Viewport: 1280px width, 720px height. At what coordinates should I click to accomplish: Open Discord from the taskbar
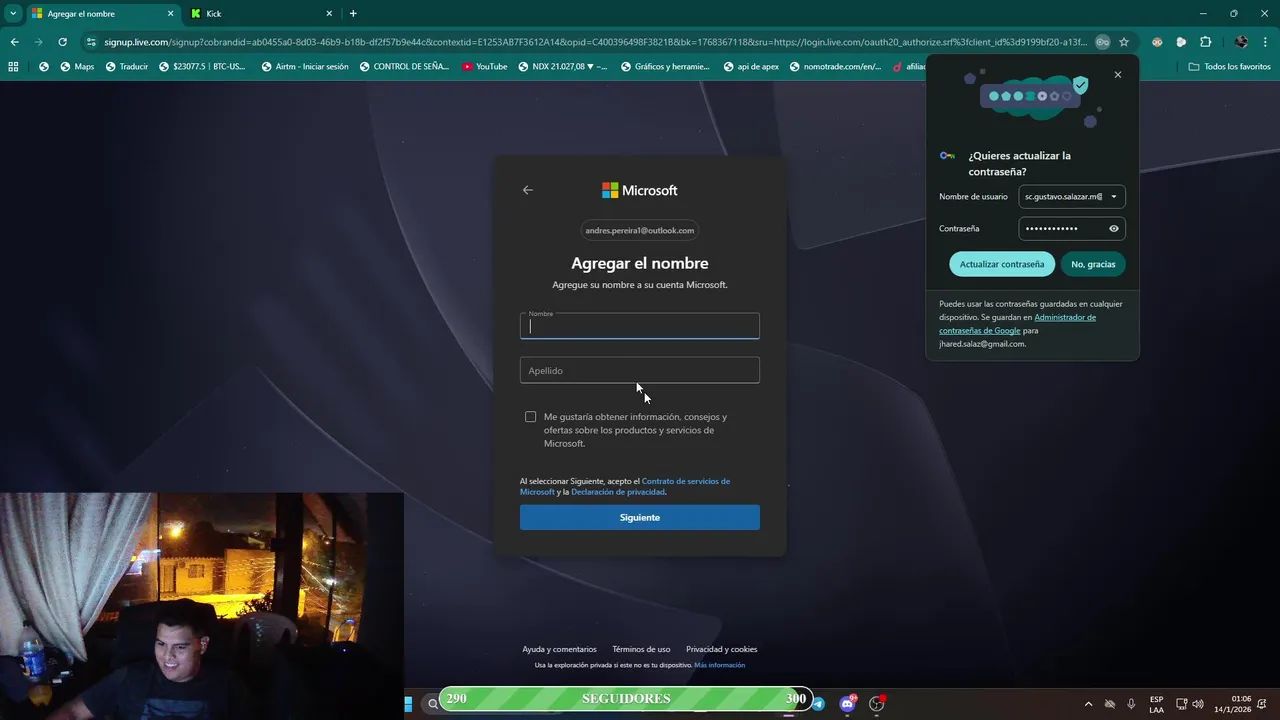click(x=848, y=704)
